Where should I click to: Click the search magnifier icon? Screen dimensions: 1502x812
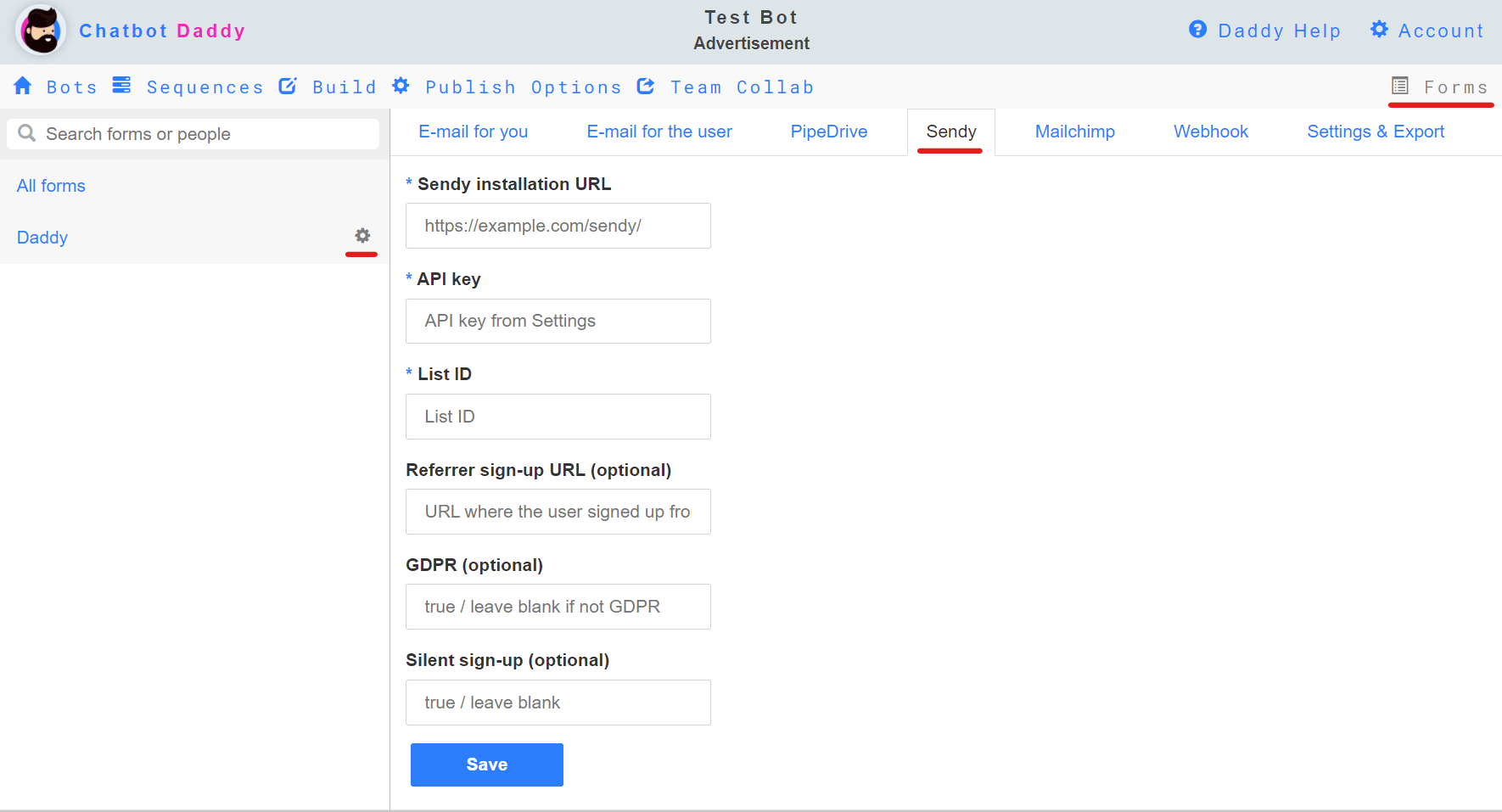(x=27, y=133)
